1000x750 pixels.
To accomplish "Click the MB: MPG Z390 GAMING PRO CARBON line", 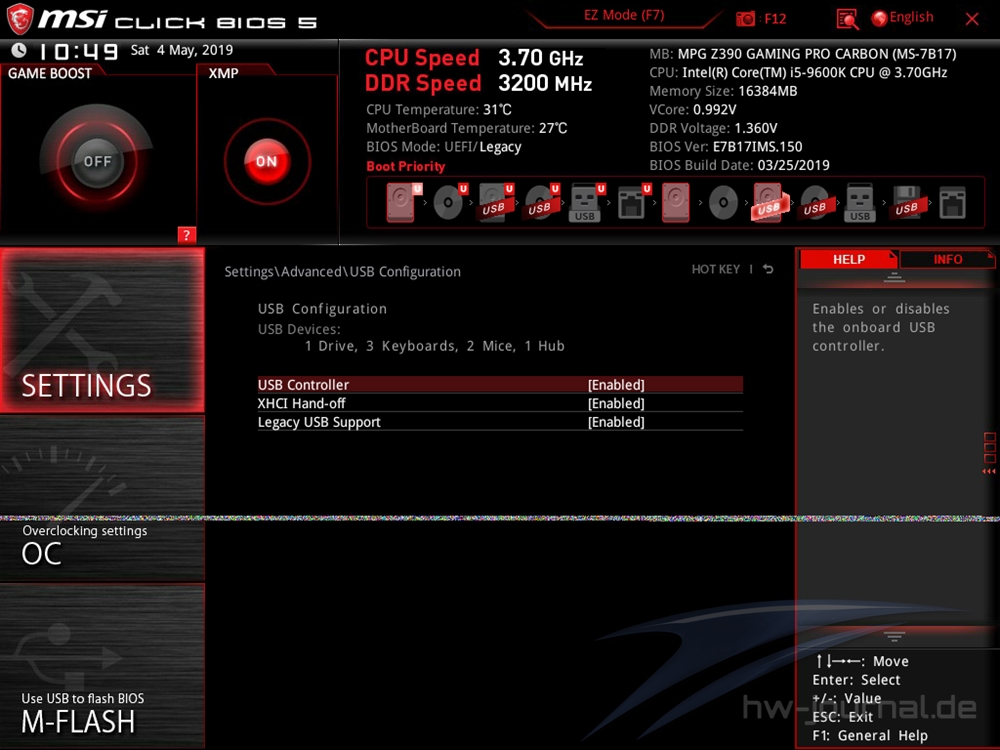I will [x=803, y=54].
